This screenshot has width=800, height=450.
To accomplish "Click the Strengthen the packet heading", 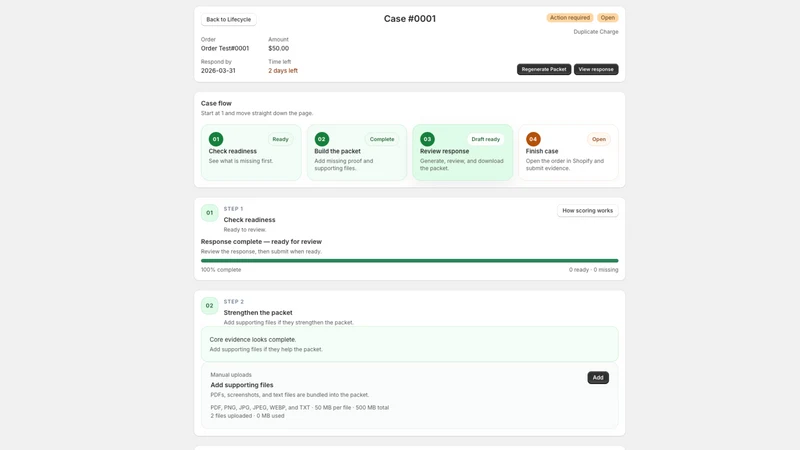I will [258, 313].
